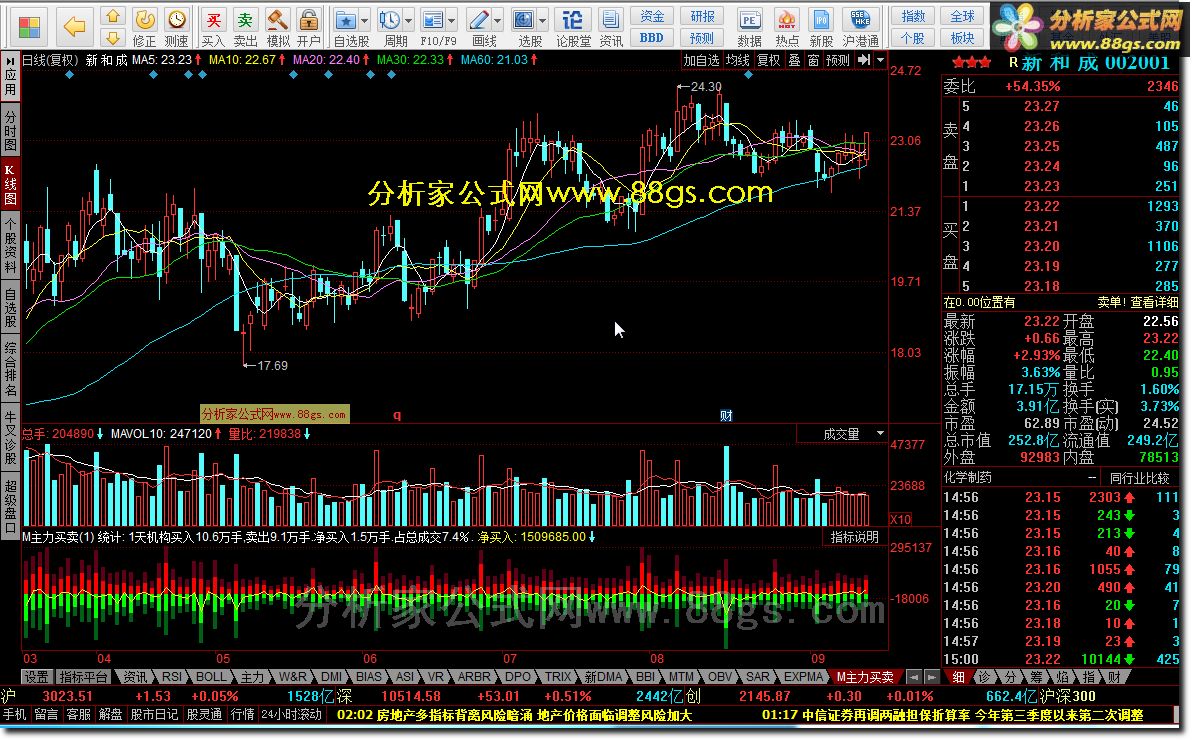Click the small up arrow toolbar icon

pyautogui.click(x=113, y=16)
